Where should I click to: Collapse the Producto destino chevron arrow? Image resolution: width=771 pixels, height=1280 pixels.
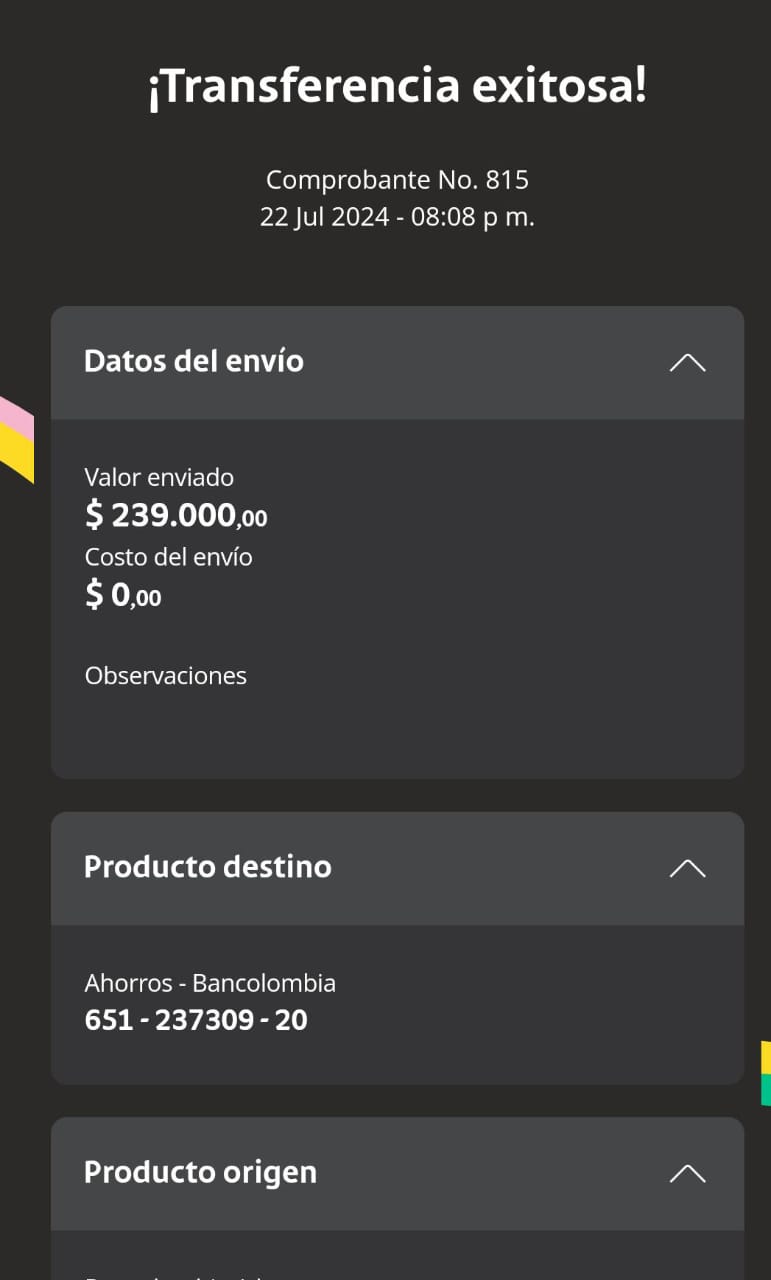click(x=687, y=868)
